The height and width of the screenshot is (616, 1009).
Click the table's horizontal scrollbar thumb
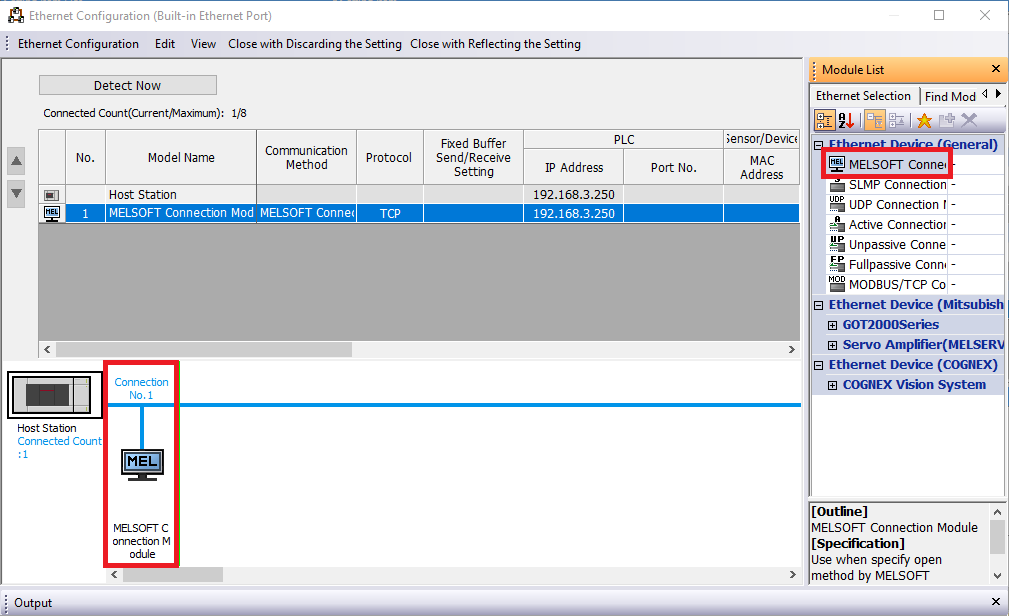click(204, 350)
